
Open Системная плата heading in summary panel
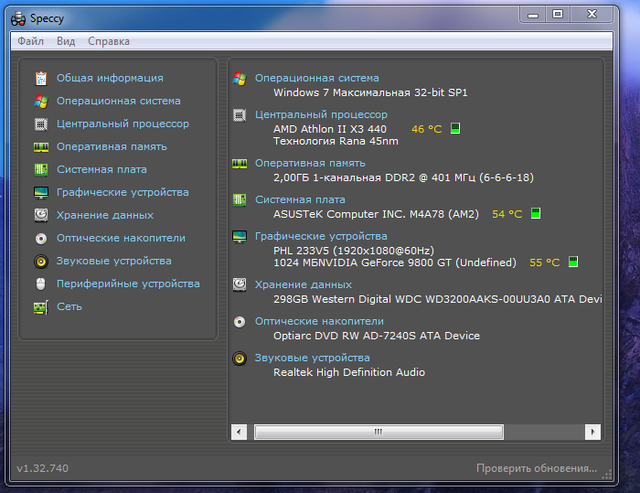(300, 200)
